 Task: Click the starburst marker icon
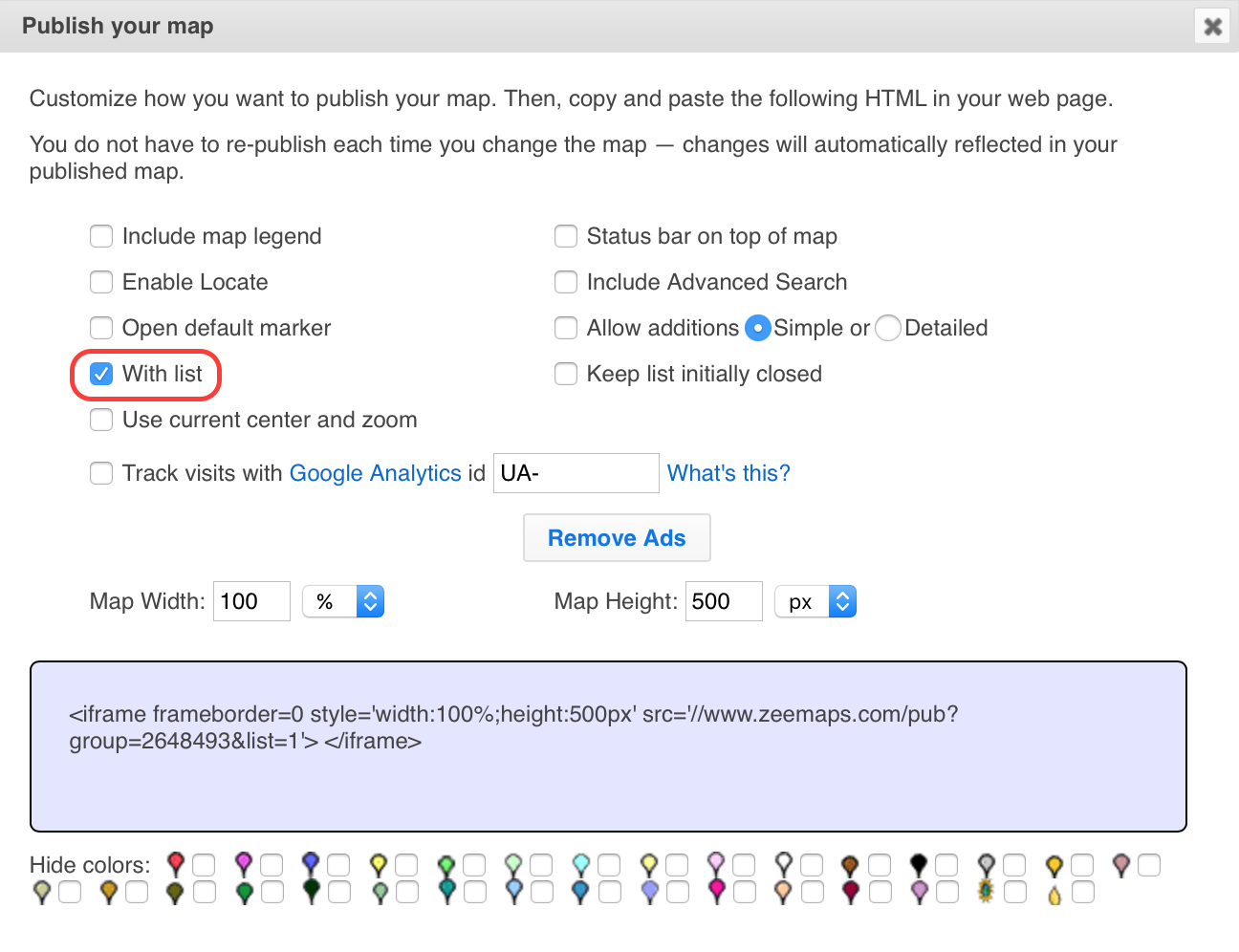[986, 891]
